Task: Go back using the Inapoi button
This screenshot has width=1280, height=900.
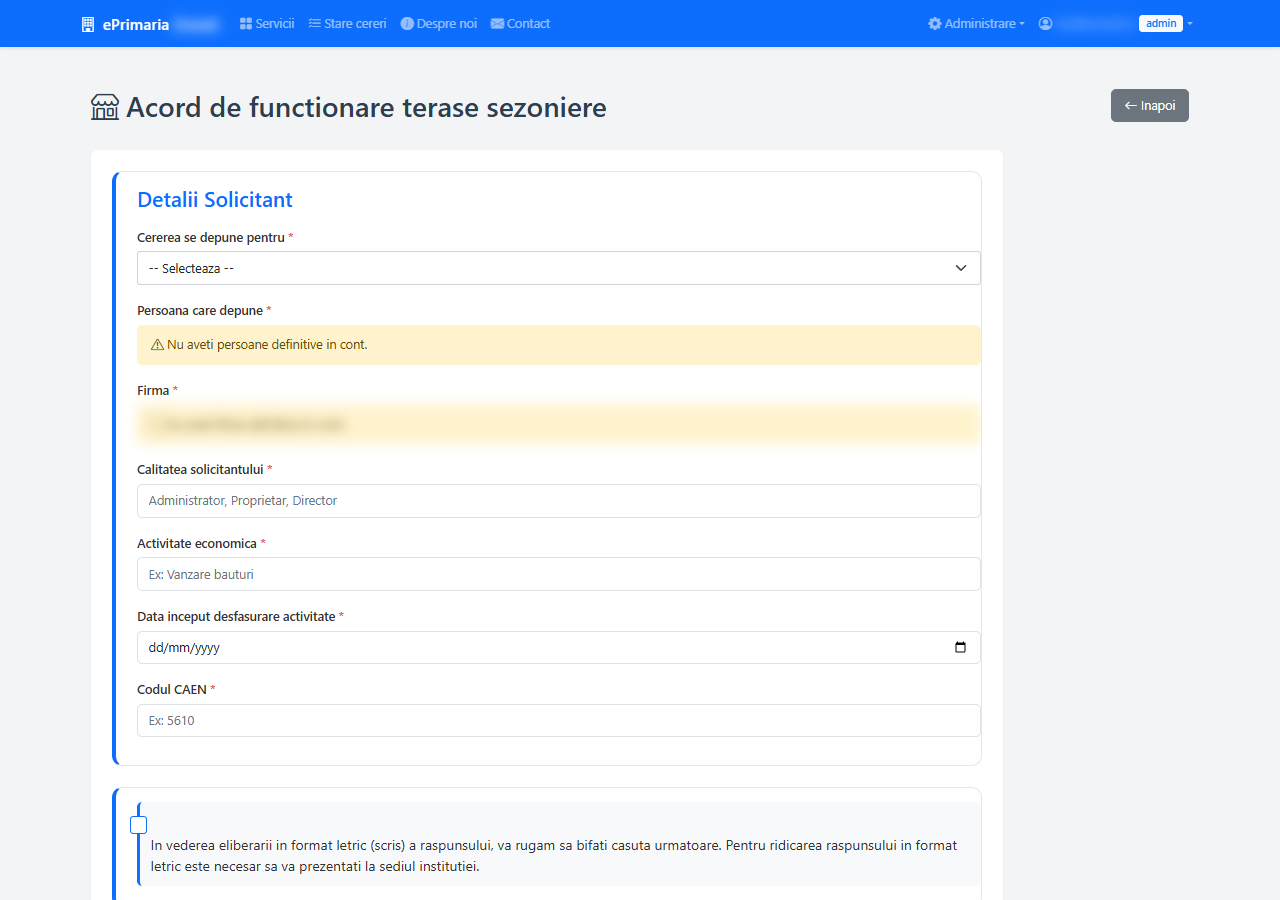Action: [x=1150, y=105]
